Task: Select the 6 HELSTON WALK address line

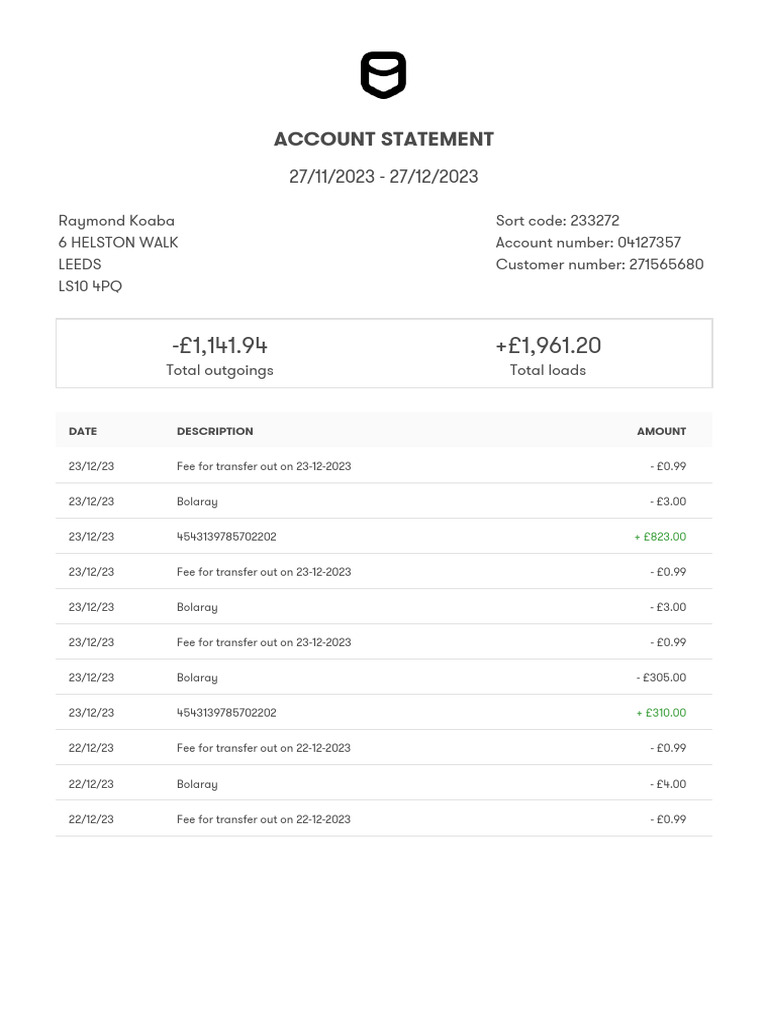Action: (118, 243)
